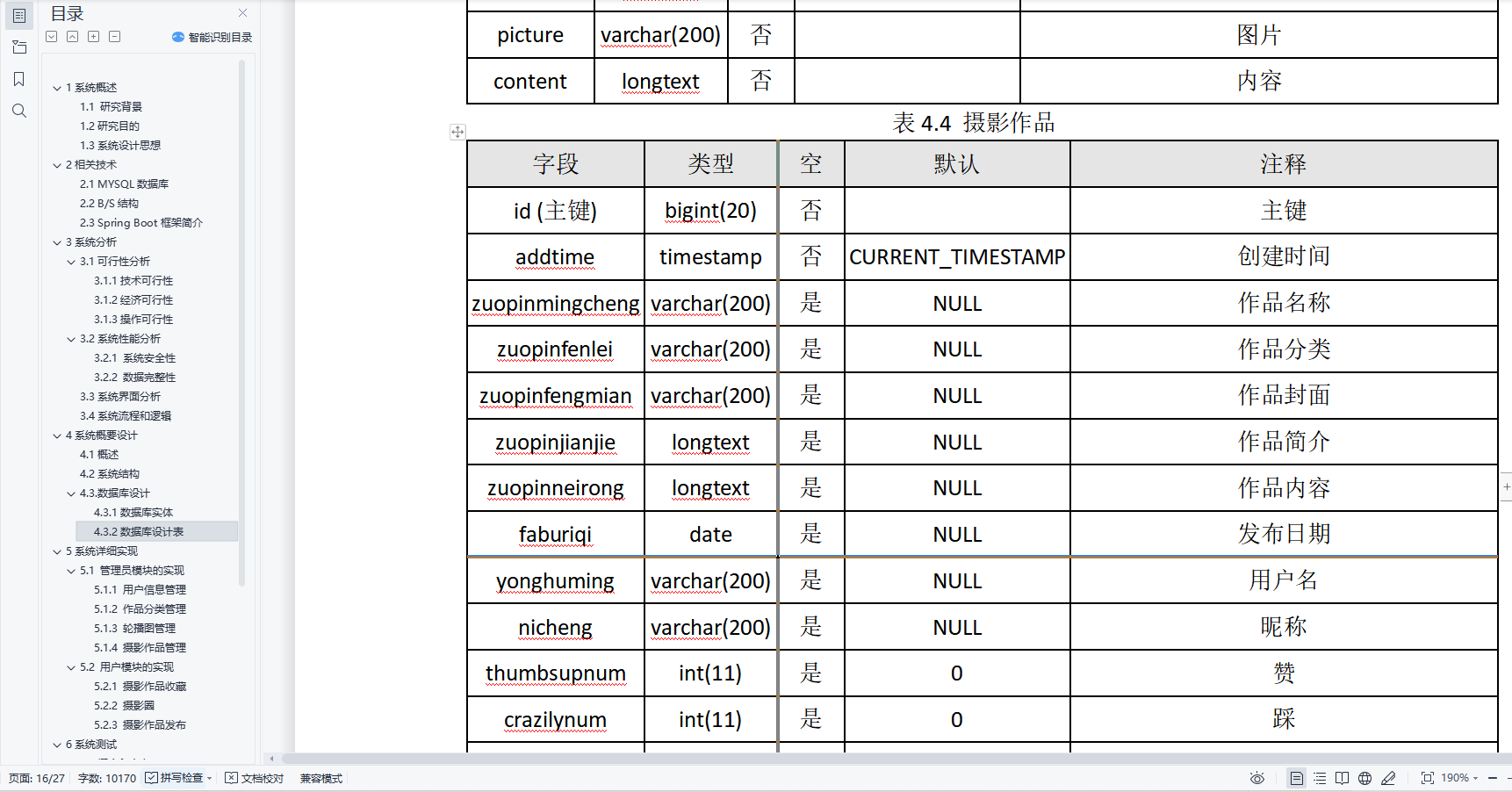Collapse the 6 系统测试 outline node
Screen dimensions: 1512x792
pyautogui.click(x=57, y=745)
